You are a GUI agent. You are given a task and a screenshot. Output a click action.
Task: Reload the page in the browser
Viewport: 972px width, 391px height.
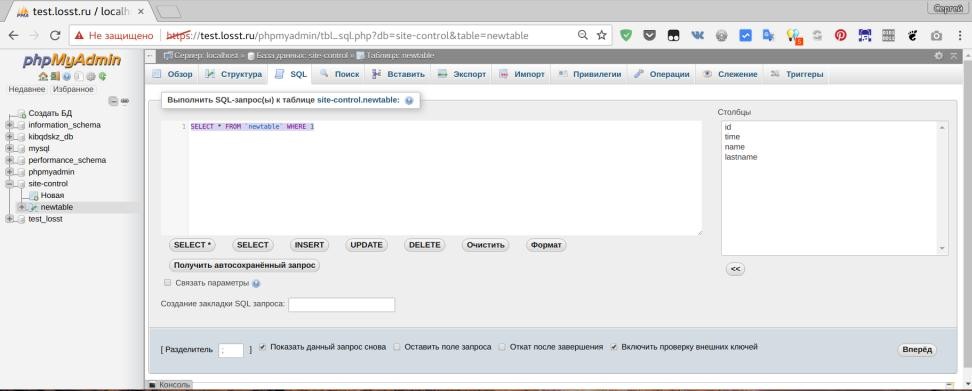tap(55, 35)
